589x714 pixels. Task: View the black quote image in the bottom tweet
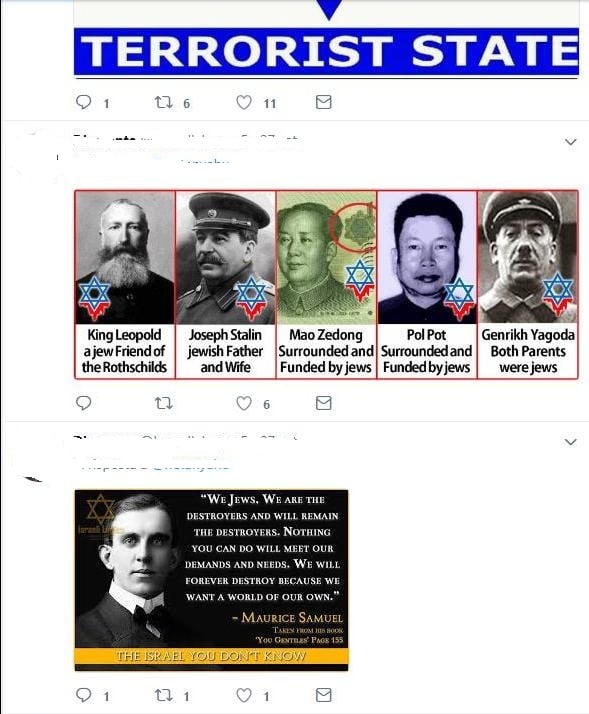click(211, 580)
